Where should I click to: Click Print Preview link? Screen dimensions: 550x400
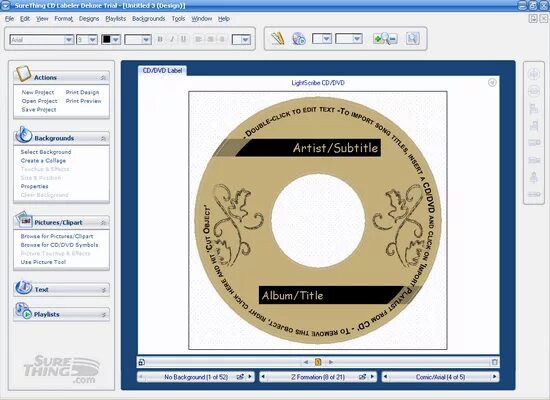point(83,101)
